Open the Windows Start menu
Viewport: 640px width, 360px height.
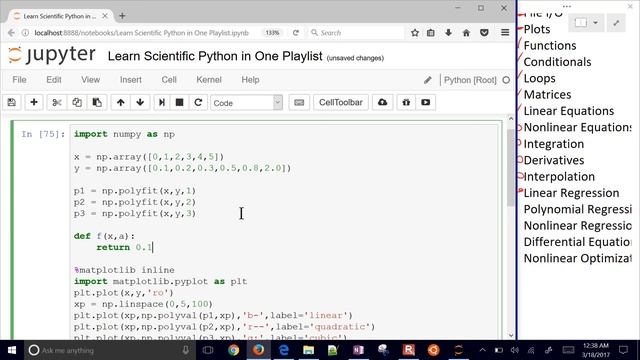[x=12, y=350]
